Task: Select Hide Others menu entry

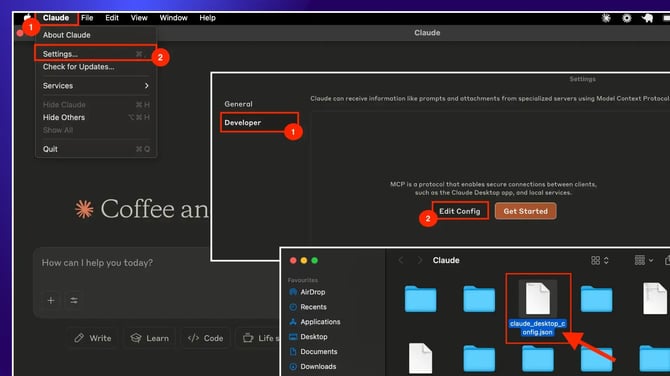Action: (x=96, y=118)
